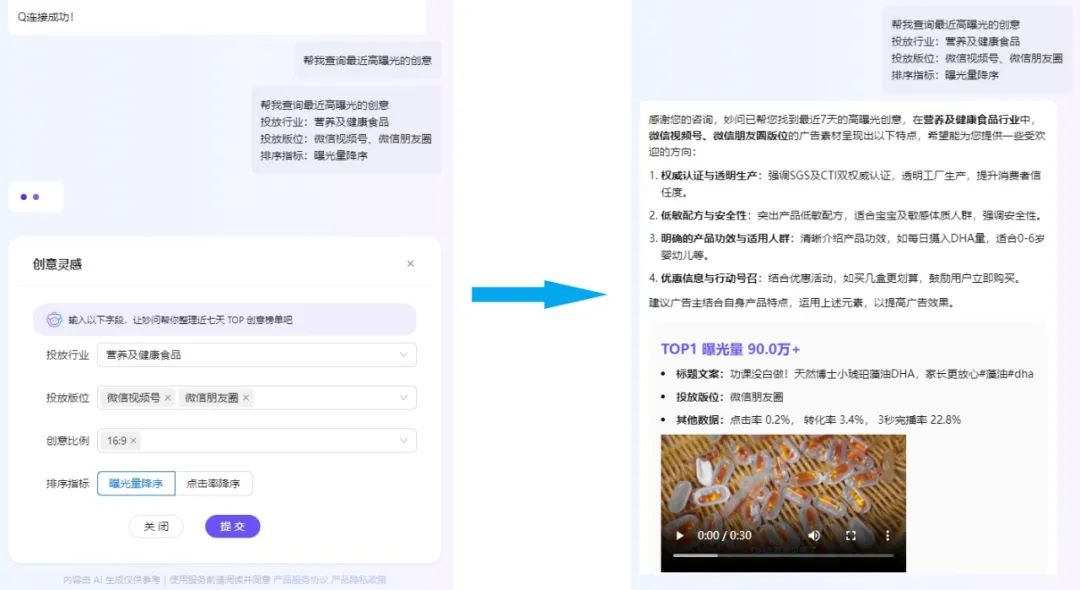
Task: Play the DHA video
Action: [x=680, y=536]
